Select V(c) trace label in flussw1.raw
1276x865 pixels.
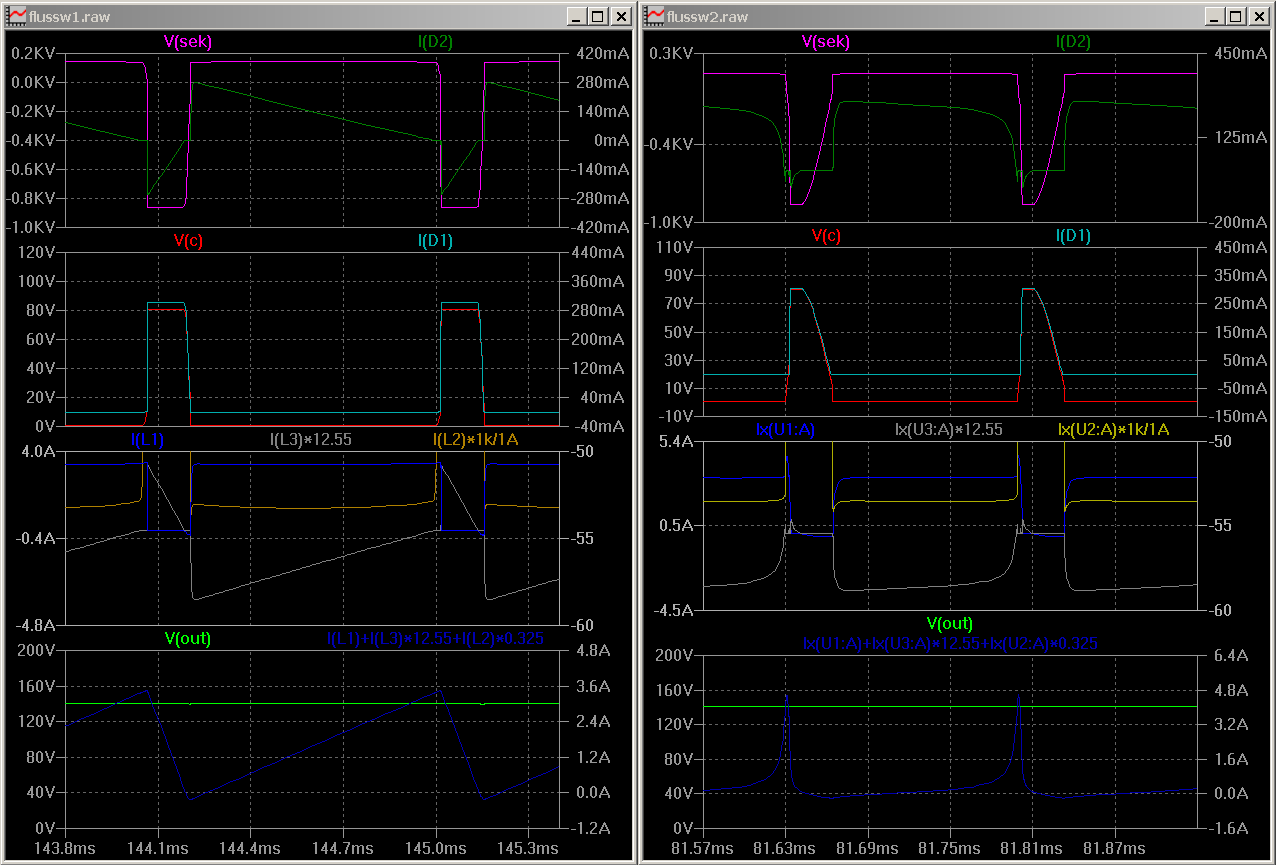[x=188, y=240]
